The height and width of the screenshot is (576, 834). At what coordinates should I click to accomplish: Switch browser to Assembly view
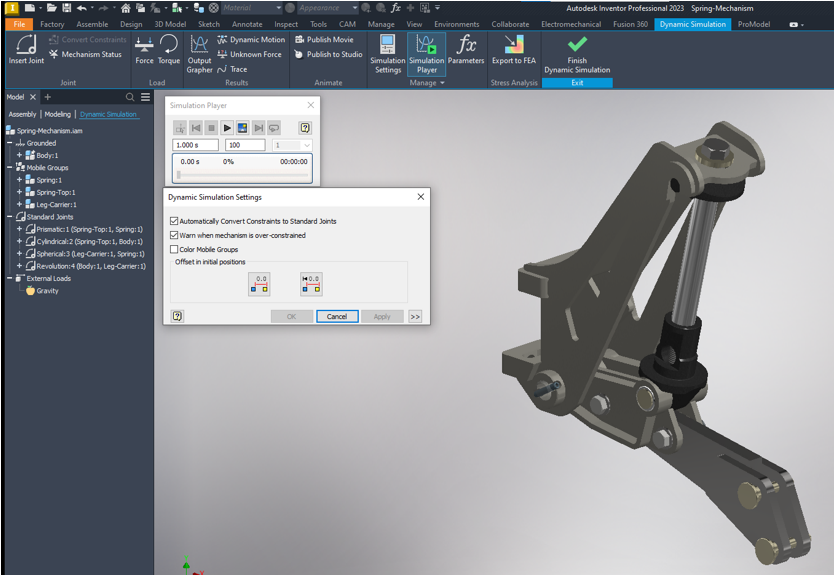coord(22,114)
